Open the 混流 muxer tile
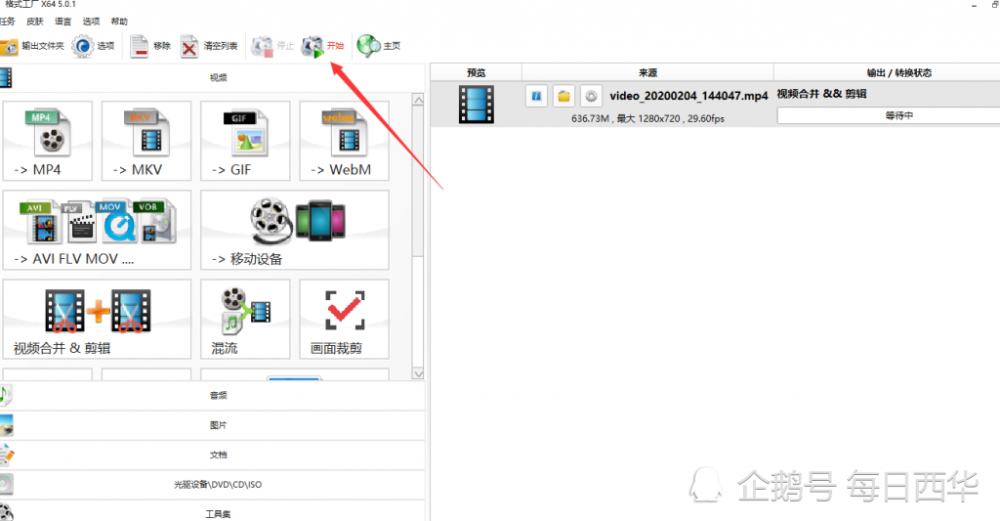1000x521 pixels. [245, 319]
